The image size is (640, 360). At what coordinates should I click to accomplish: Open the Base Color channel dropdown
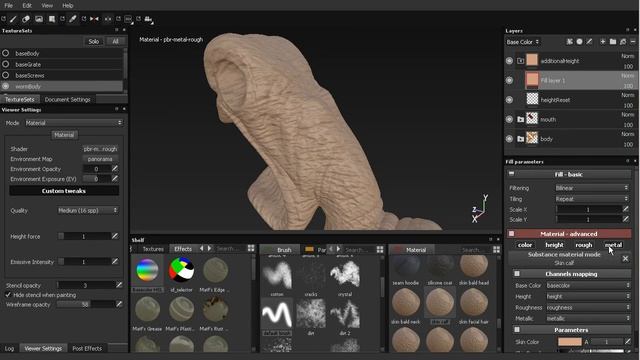[523, 42]
